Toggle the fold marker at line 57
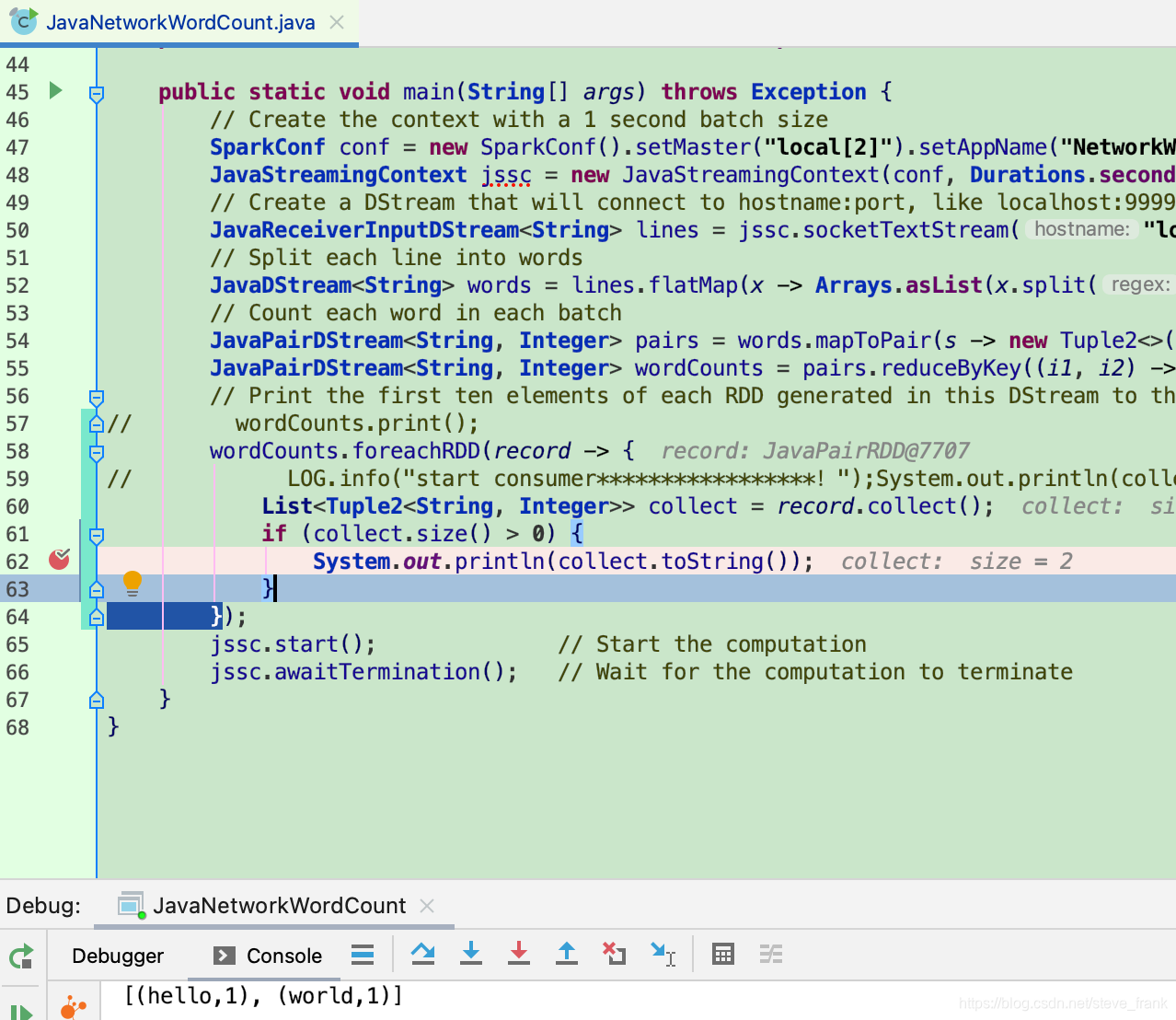The width and height of the screenshot is (1176, 1020). [97, 423]
